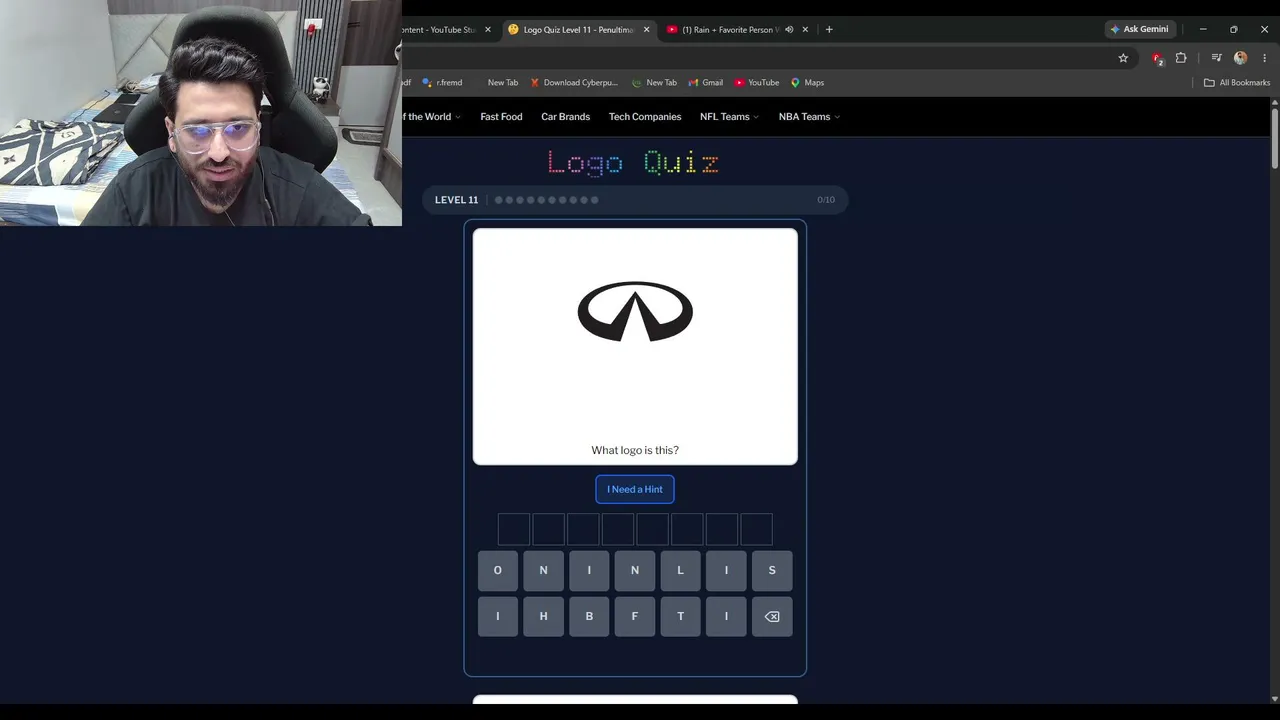
Task: Click the 0/10 score counter
Action: (x=826, y=200)
